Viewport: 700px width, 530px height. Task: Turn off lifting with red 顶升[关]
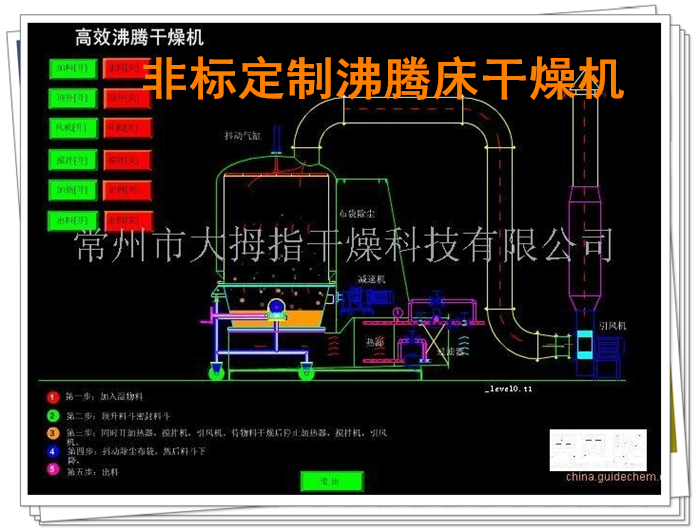(127, 98)
